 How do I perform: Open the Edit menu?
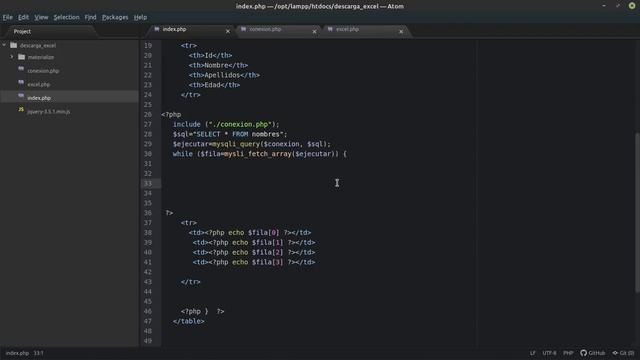23,17
